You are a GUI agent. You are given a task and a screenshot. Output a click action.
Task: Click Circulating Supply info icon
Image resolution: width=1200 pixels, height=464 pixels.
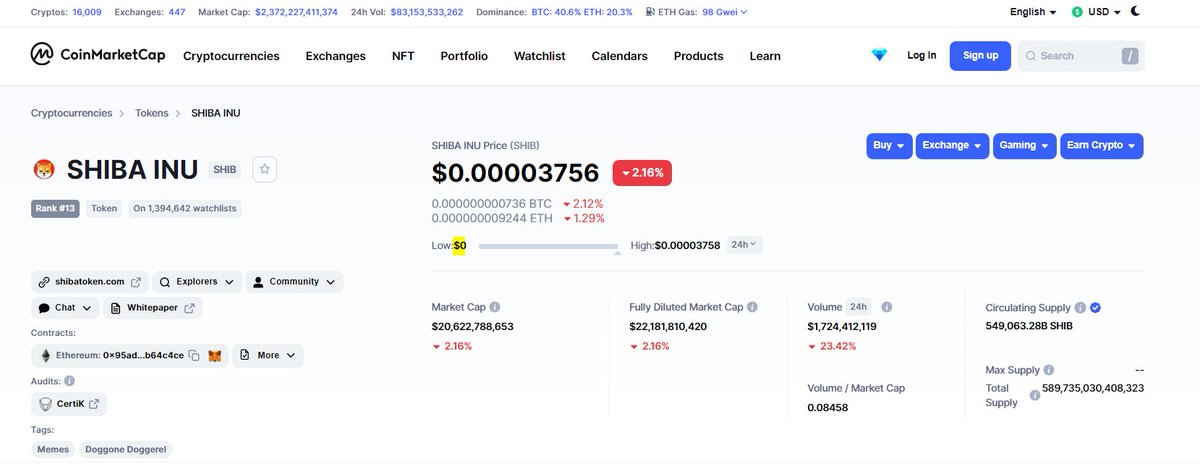(1080, 308)
